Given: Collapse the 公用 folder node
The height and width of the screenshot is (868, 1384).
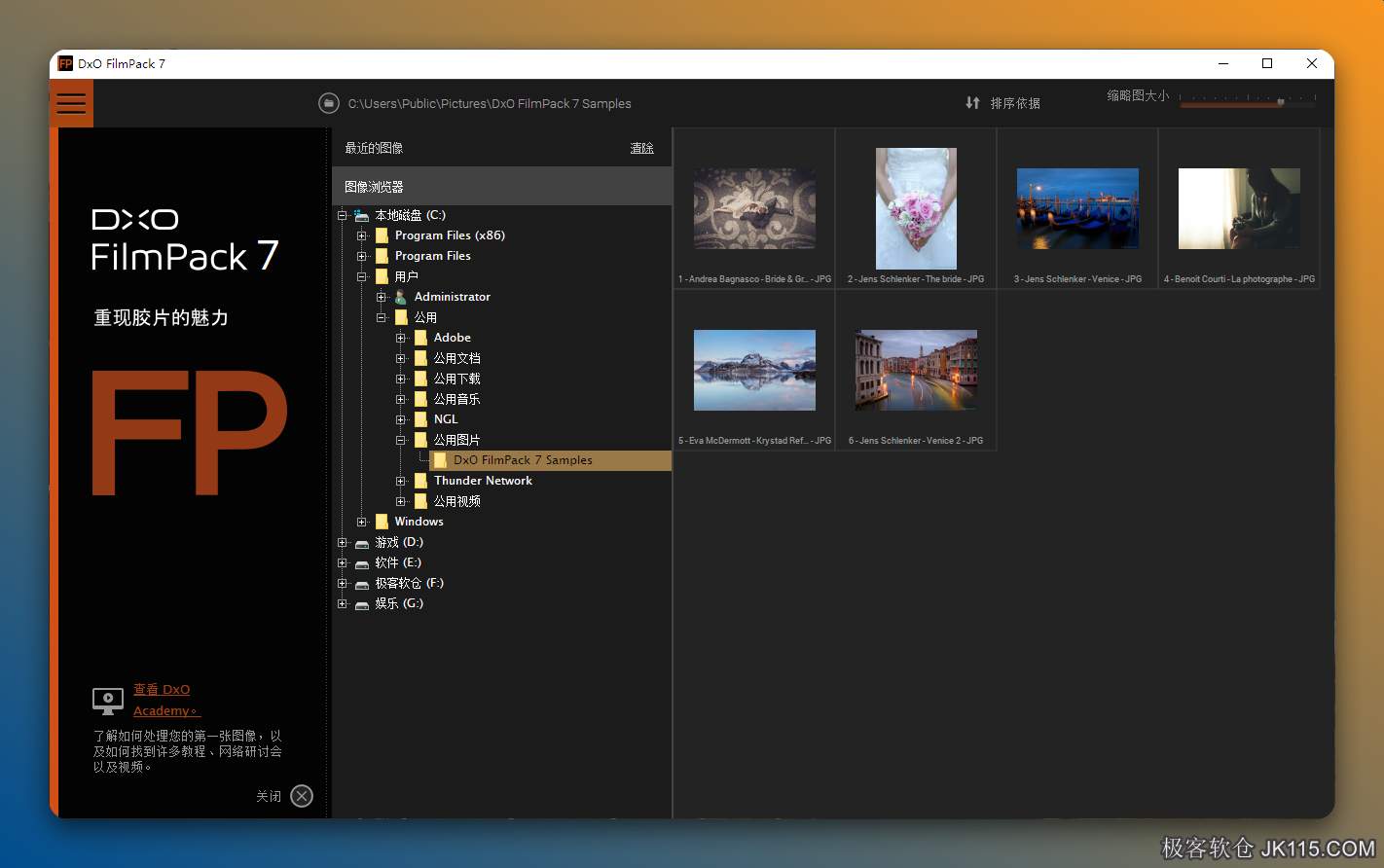Looking at the screenshot, I should click(x=382, y=317).
